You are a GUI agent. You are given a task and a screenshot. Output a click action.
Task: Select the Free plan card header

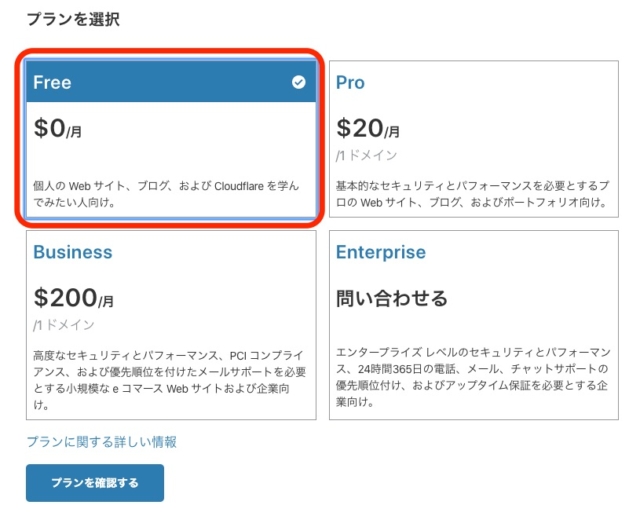(171, 82)
